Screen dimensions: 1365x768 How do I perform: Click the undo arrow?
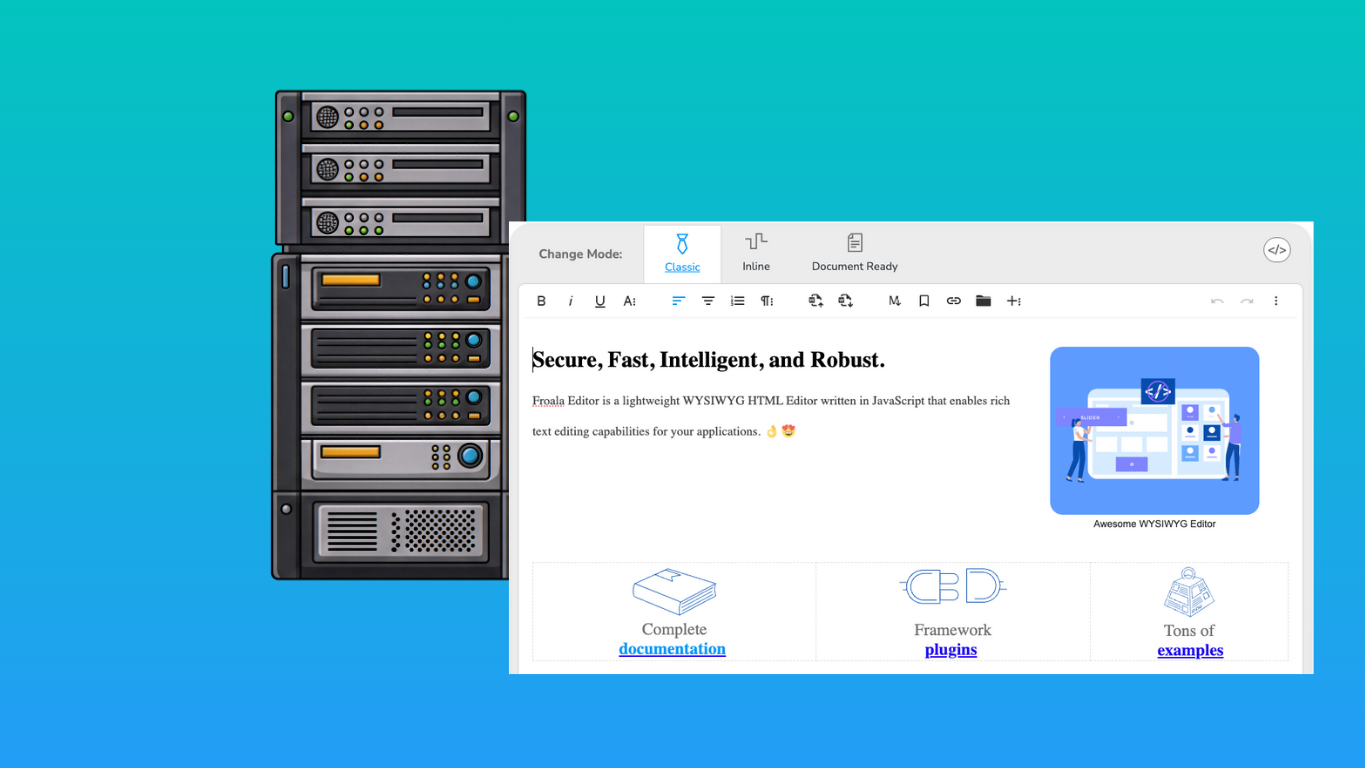pos(1217,301)
